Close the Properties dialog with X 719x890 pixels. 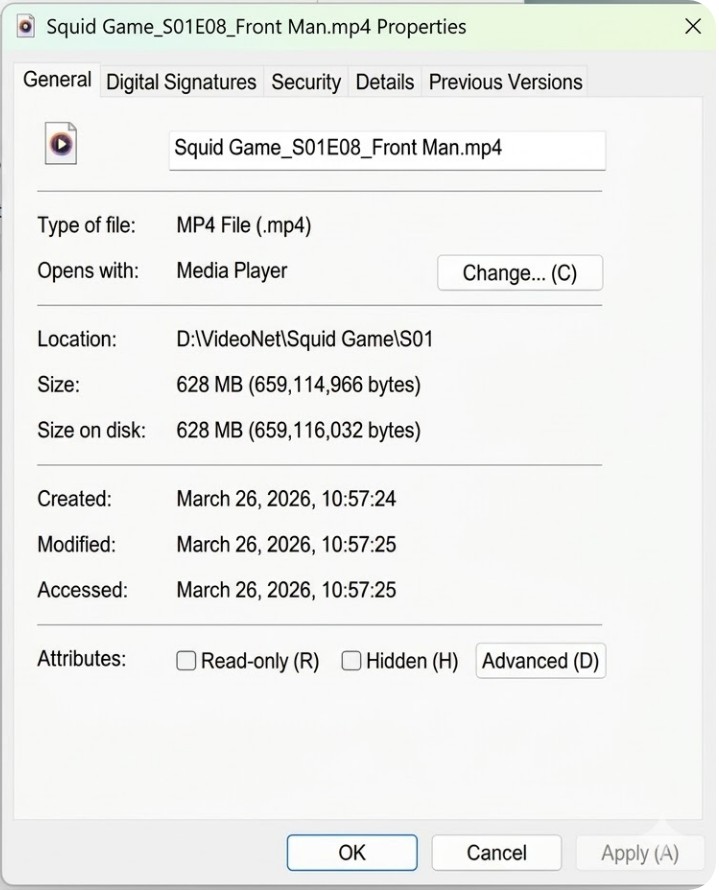[x=692, y=27]
